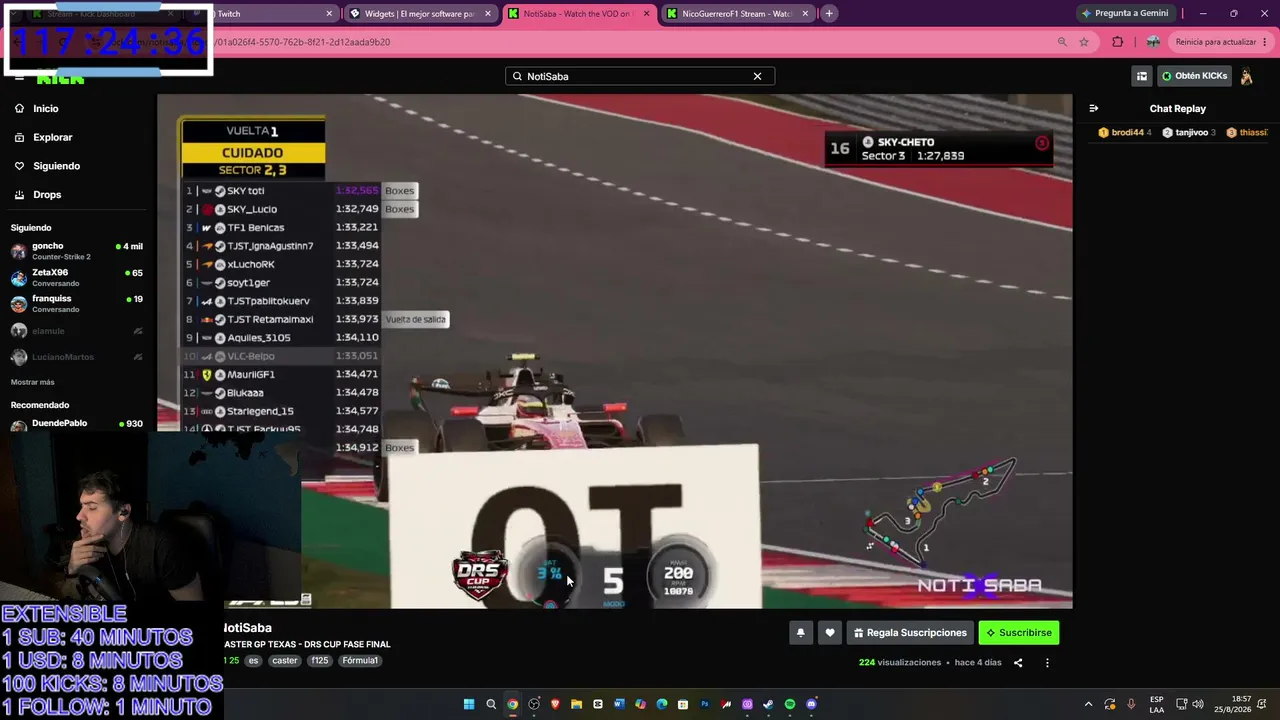1280x720 pixels.
Task: Click goncho's avatar thumbnail
Action: (19, 252)
